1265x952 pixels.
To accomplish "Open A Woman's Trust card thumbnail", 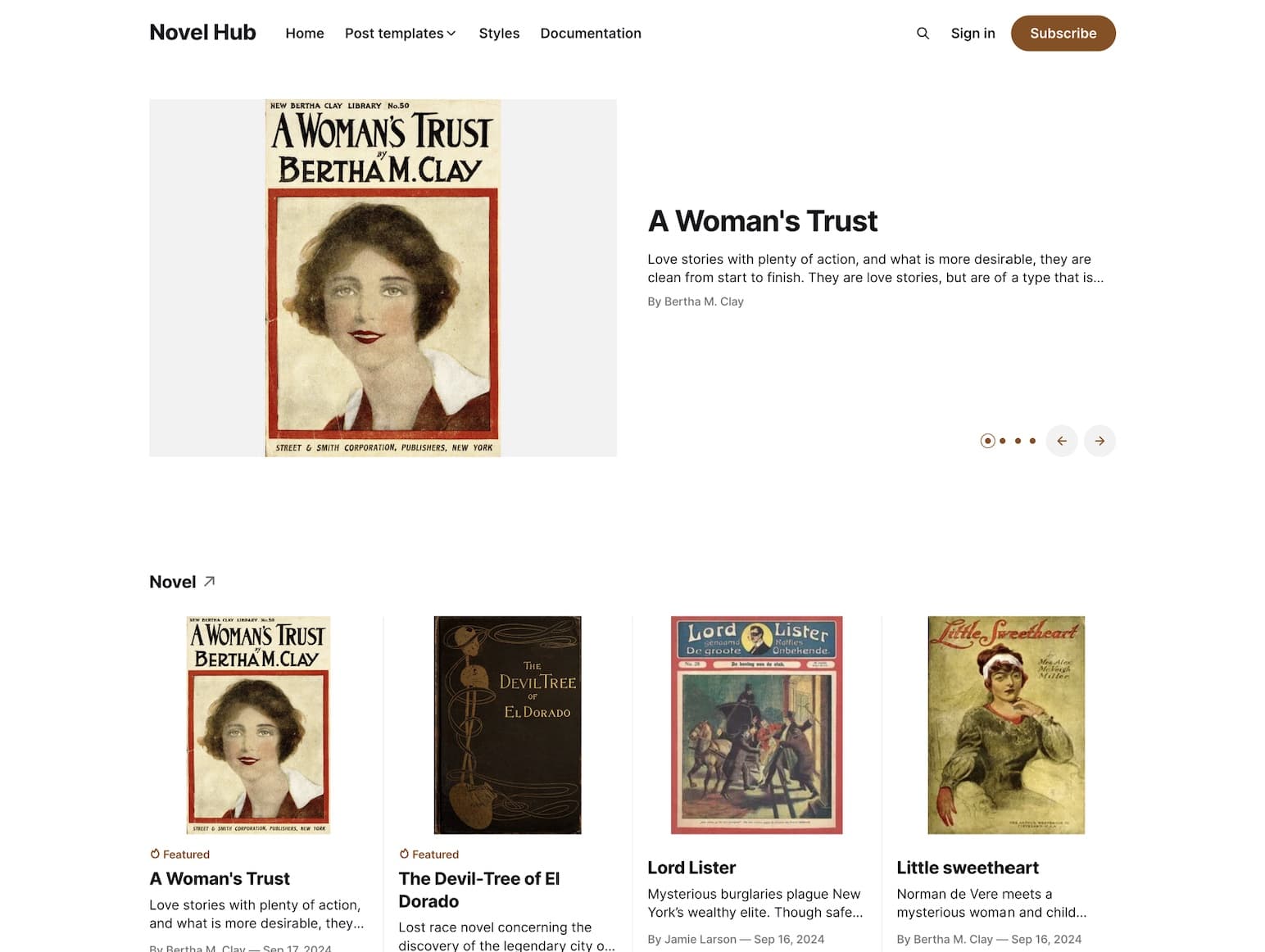I will point(258,725).
